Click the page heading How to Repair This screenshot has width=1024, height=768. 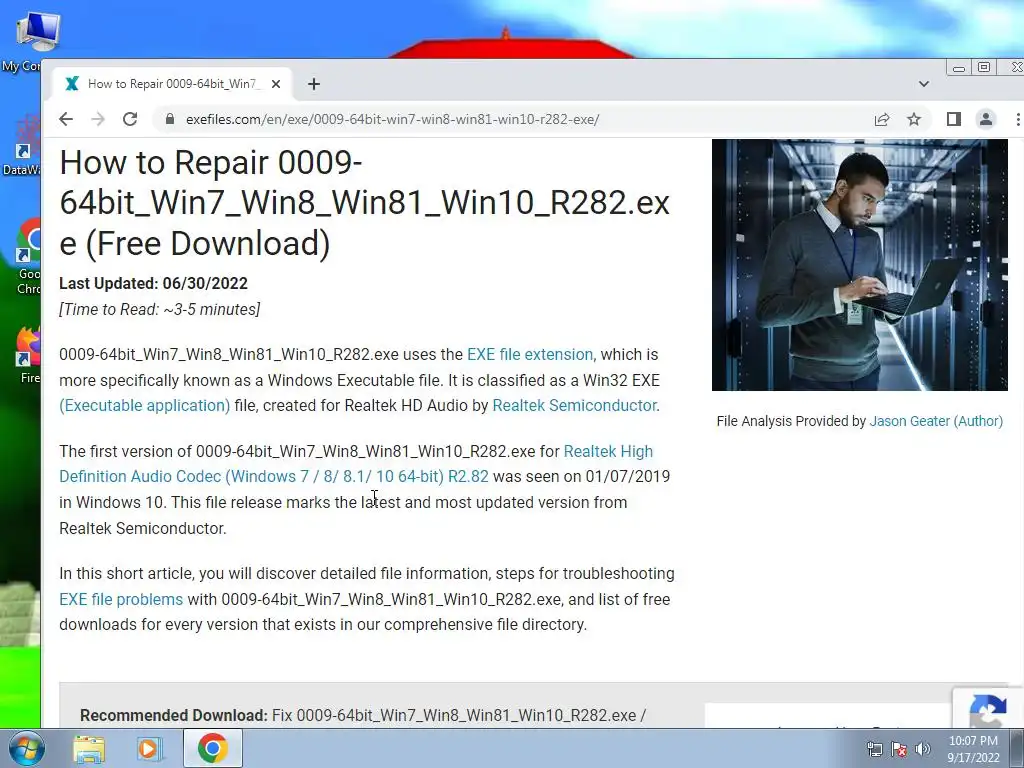tap(364, 202)
